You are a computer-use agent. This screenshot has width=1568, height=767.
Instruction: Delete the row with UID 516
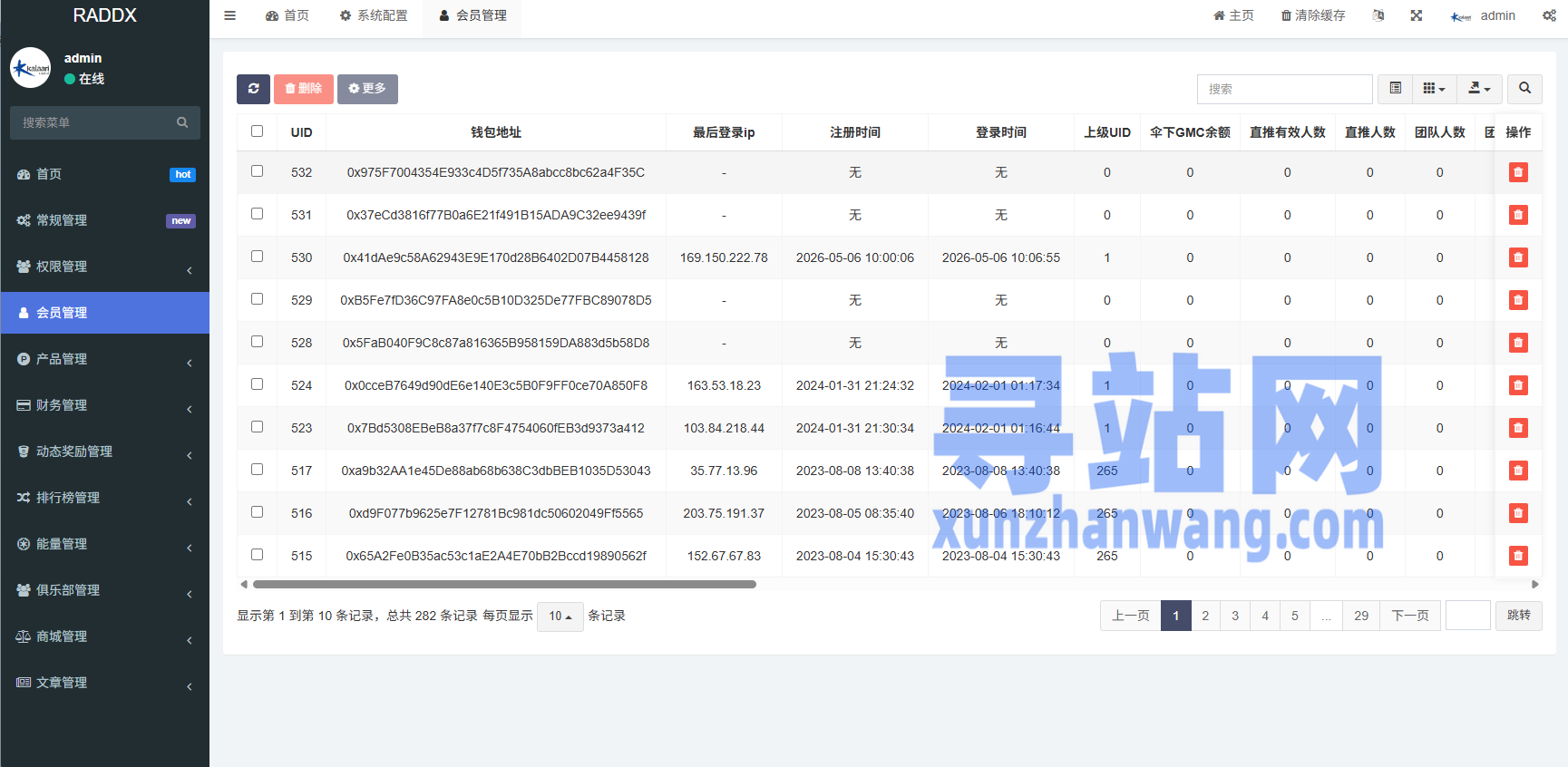point(1518,513)
